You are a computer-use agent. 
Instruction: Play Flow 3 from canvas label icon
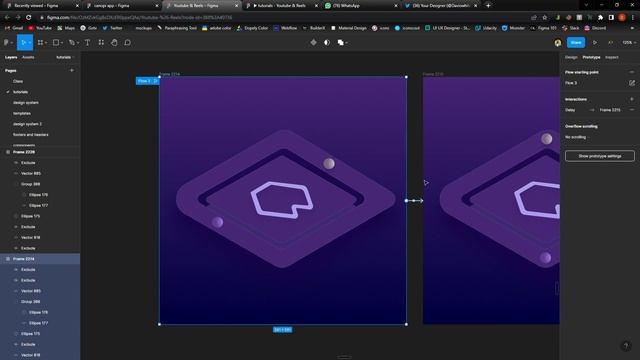(156, 81)
